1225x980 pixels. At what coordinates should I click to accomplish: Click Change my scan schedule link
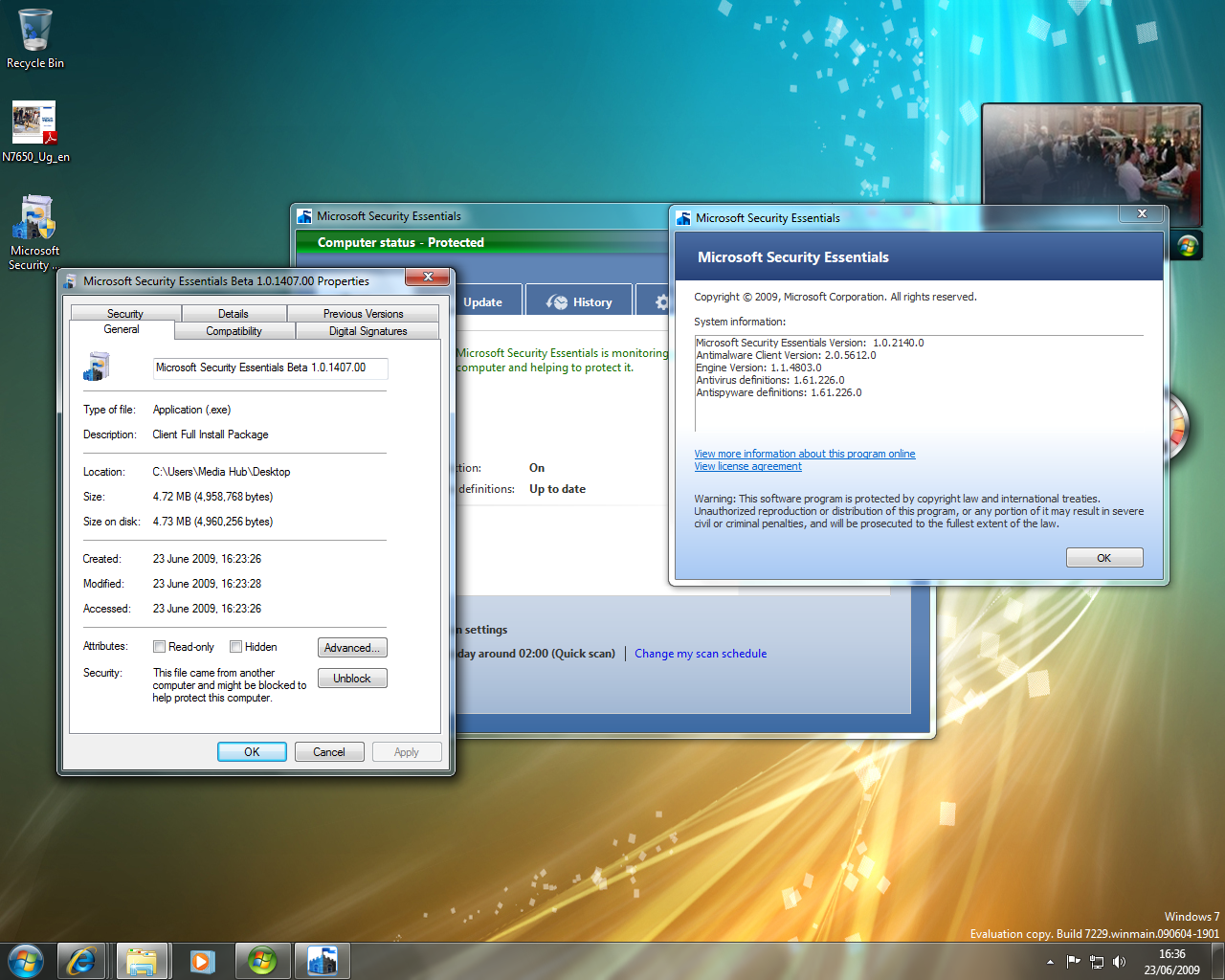pyautogui.click(x=701, y=654)
